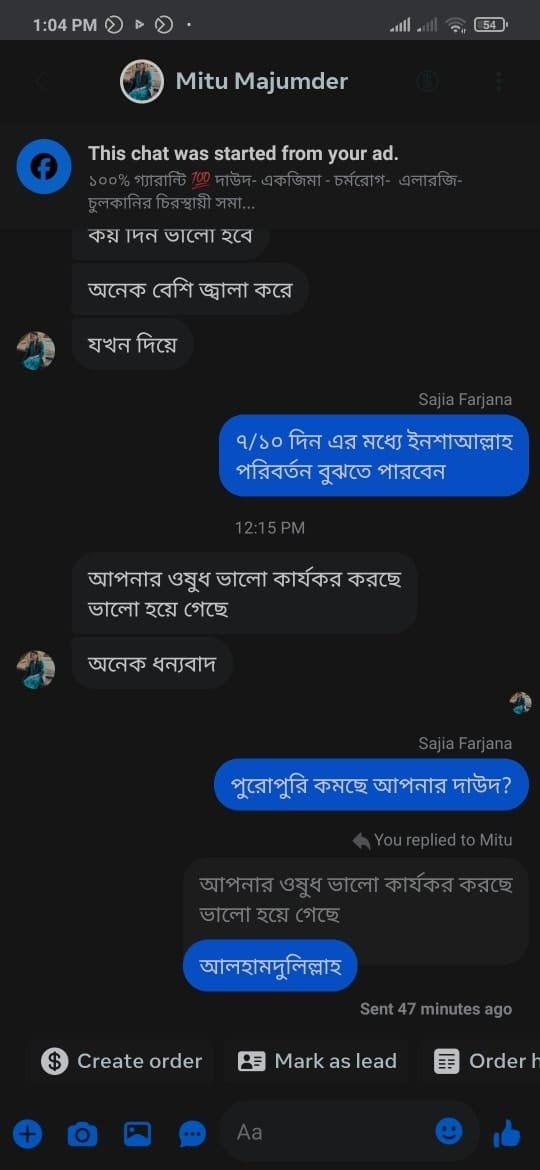Open the emoji smiley picker
The width and height of the screenshot is (540, 1170).
click(449, 1132)
